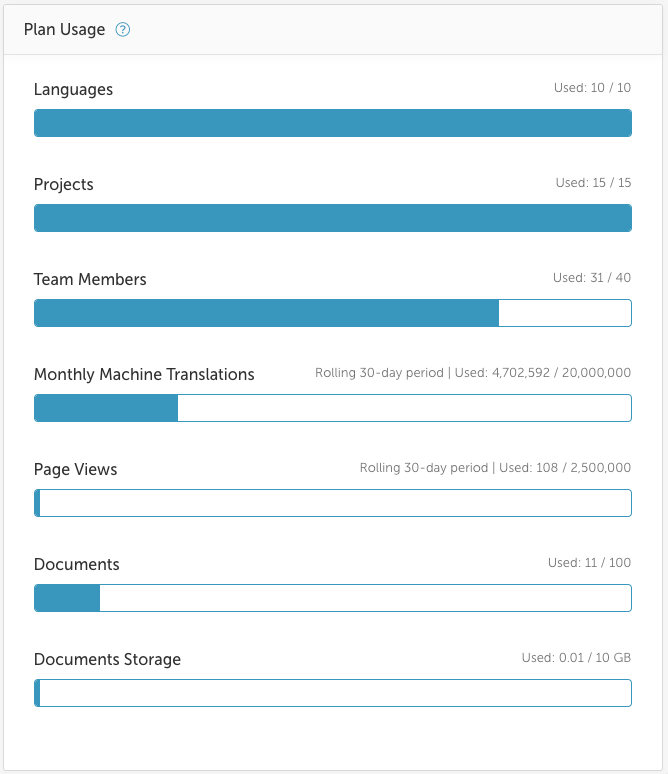Click the Used: 108 / 2,500,000 text
Viewport: 668px width, 774px height.
point(565,468)
